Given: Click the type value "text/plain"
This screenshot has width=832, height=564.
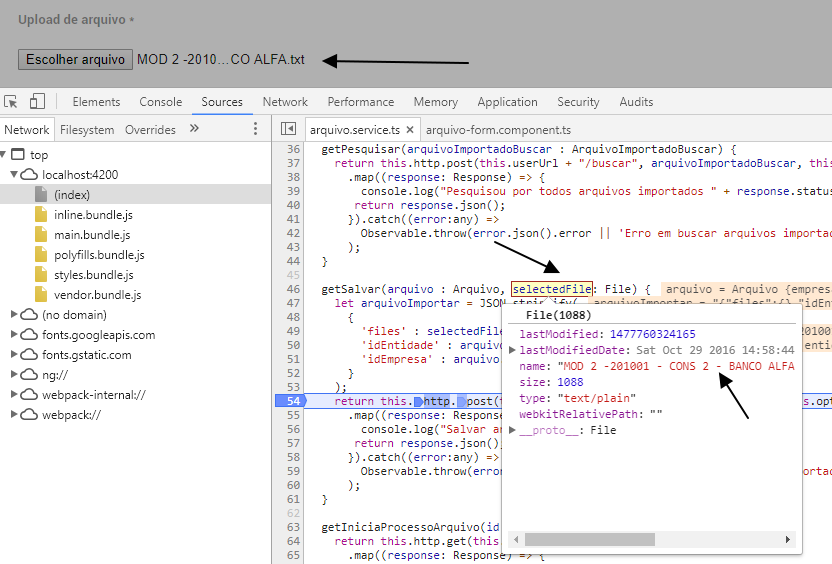Looking at the screenshot, I should click(596, 398).
